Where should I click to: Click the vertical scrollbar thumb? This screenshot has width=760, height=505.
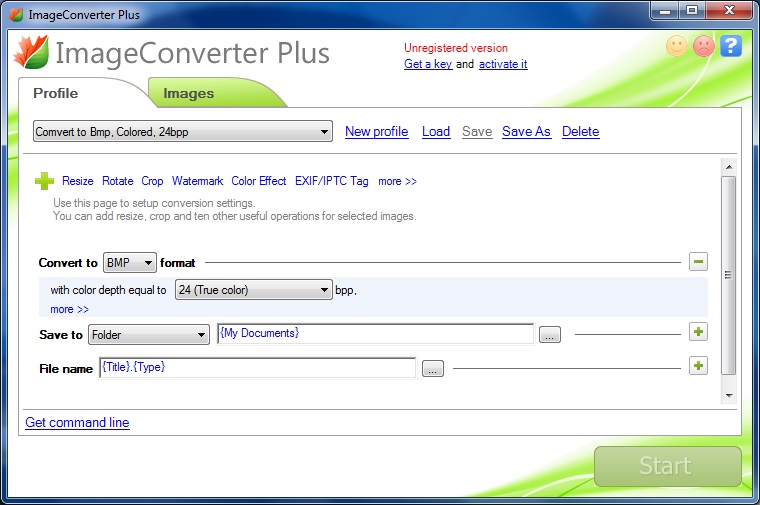[728, 275]
